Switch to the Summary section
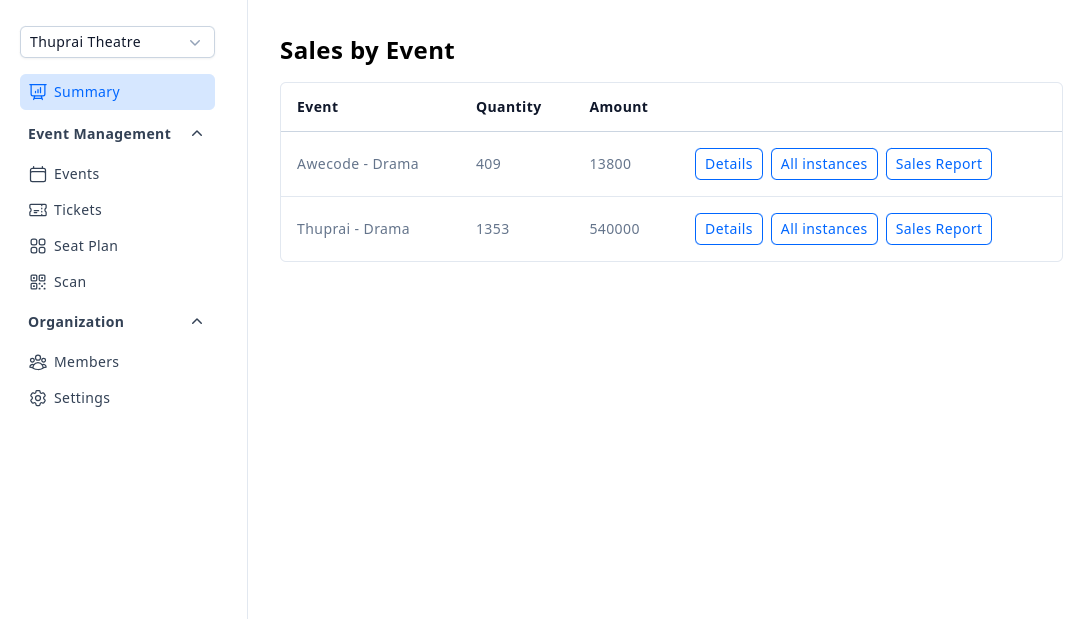Viewport: 1078px width, 619px height. point(87,91)
